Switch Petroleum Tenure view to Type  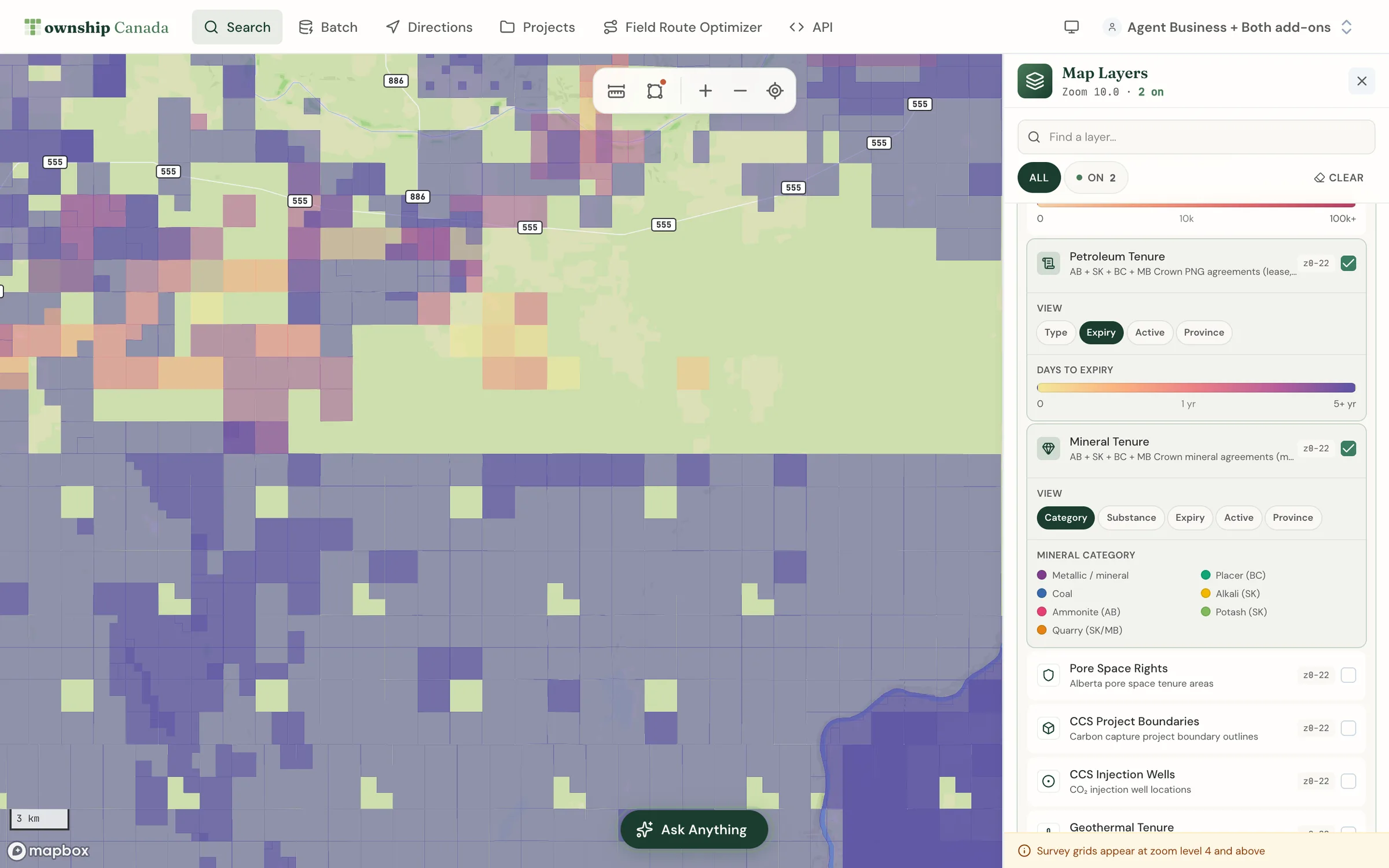[1056, 333]
